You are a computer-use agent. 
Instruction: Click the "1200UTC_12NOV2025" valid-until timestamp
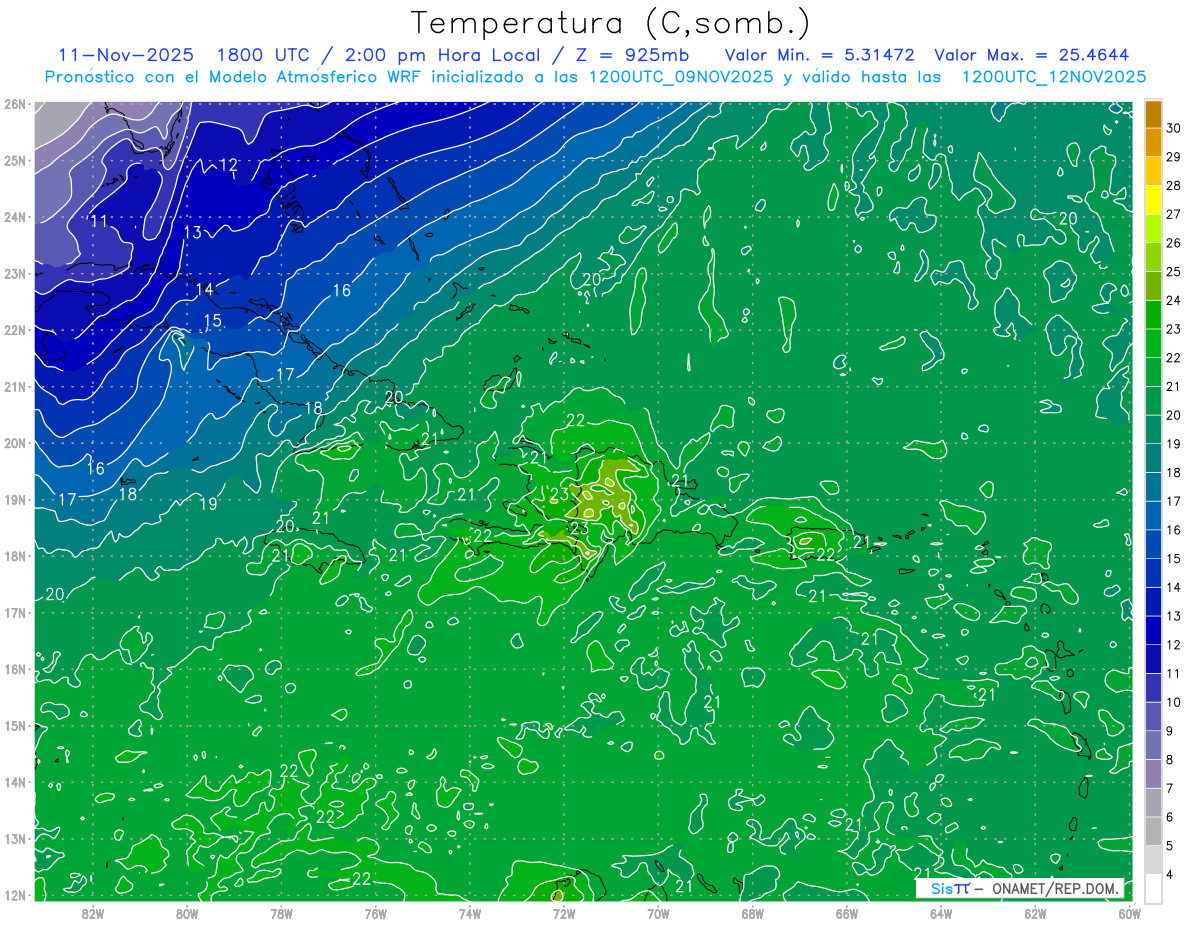[1053, 77]
